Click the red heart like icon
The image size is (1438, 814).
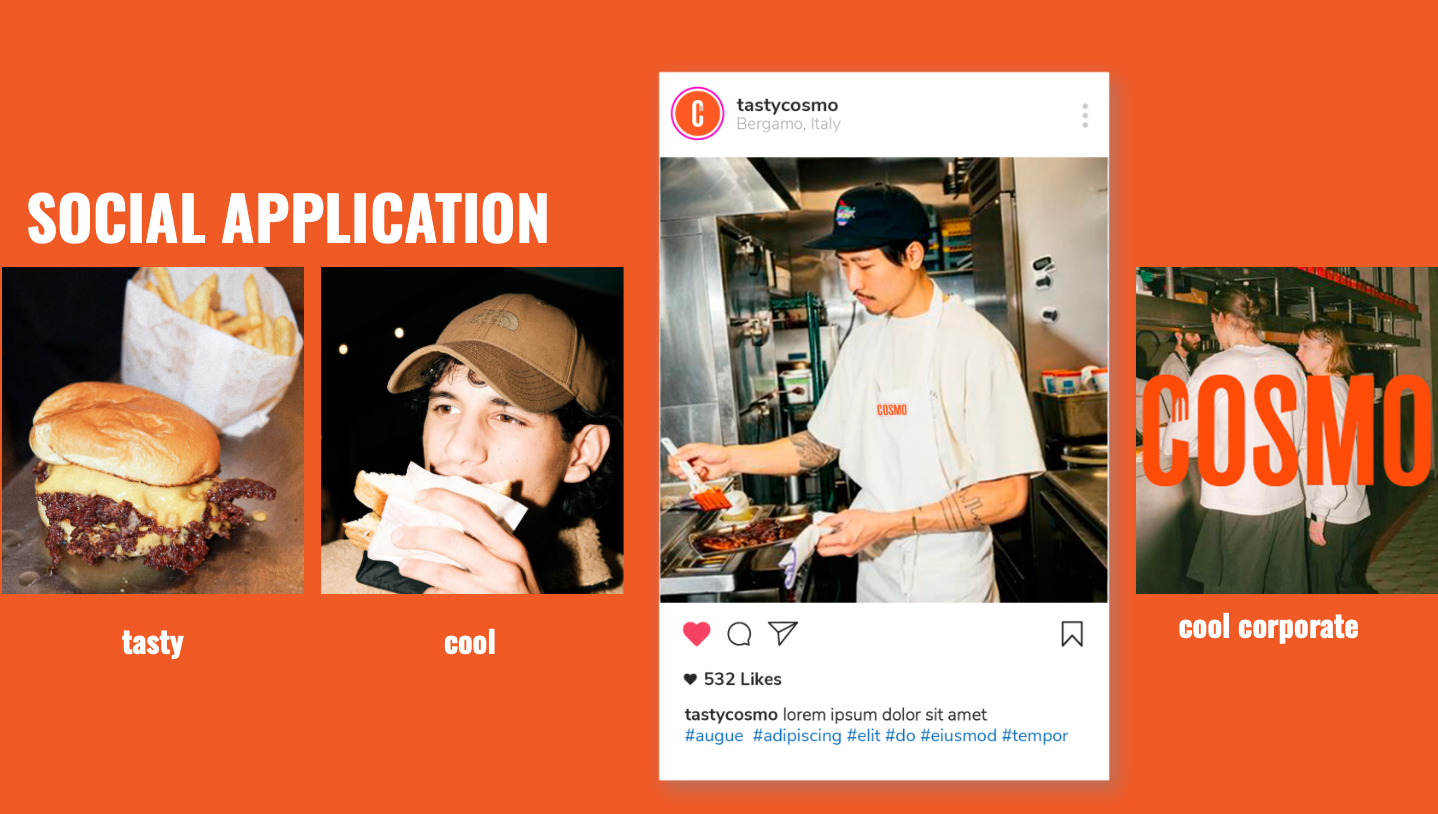pyautogui.click(x=697, y=634)
